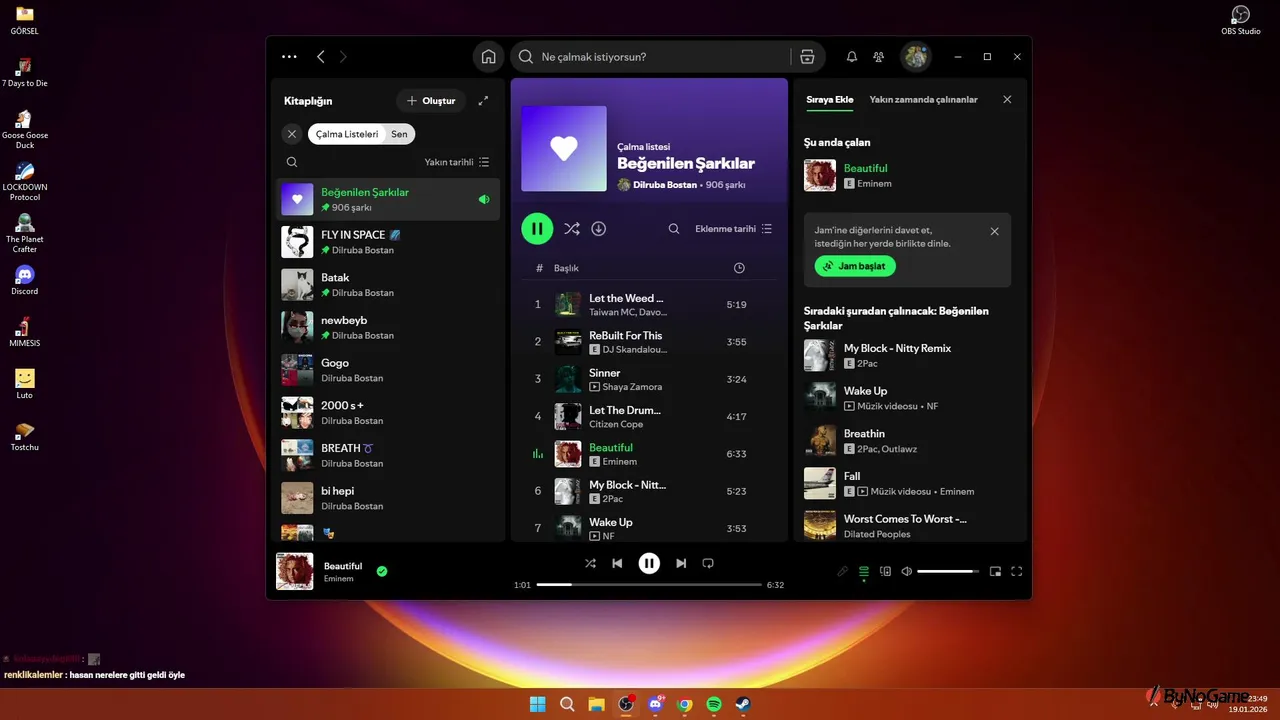The image size is (1280, 720).
Task: Open connect to device icon
Action: point(885,571)
